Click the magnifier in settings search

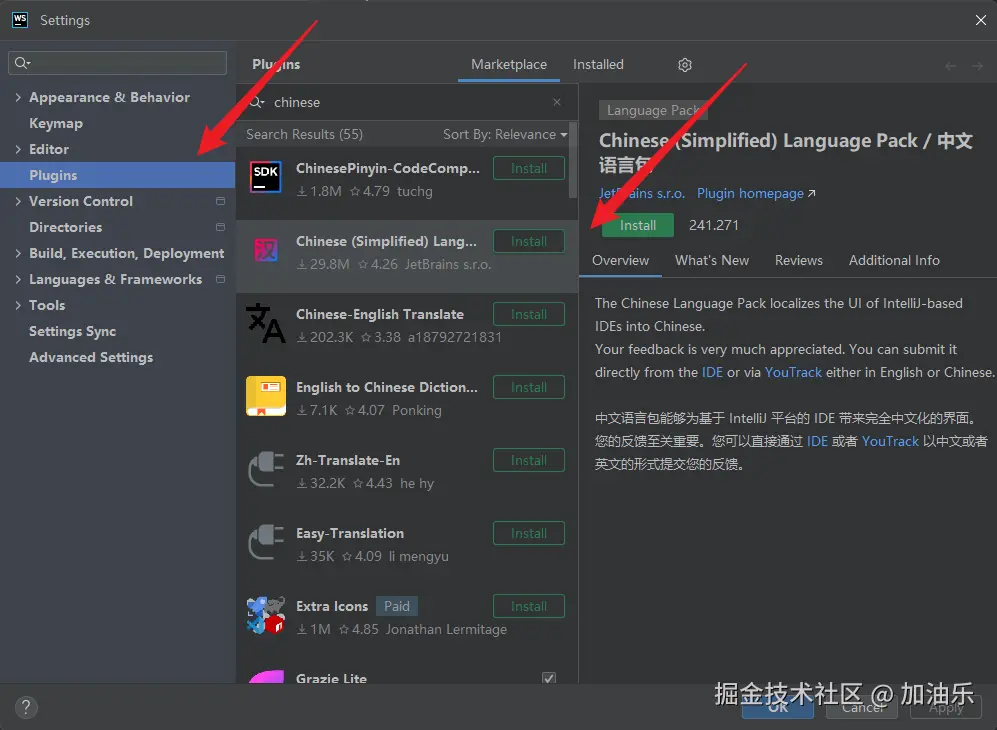coord(22,63)
